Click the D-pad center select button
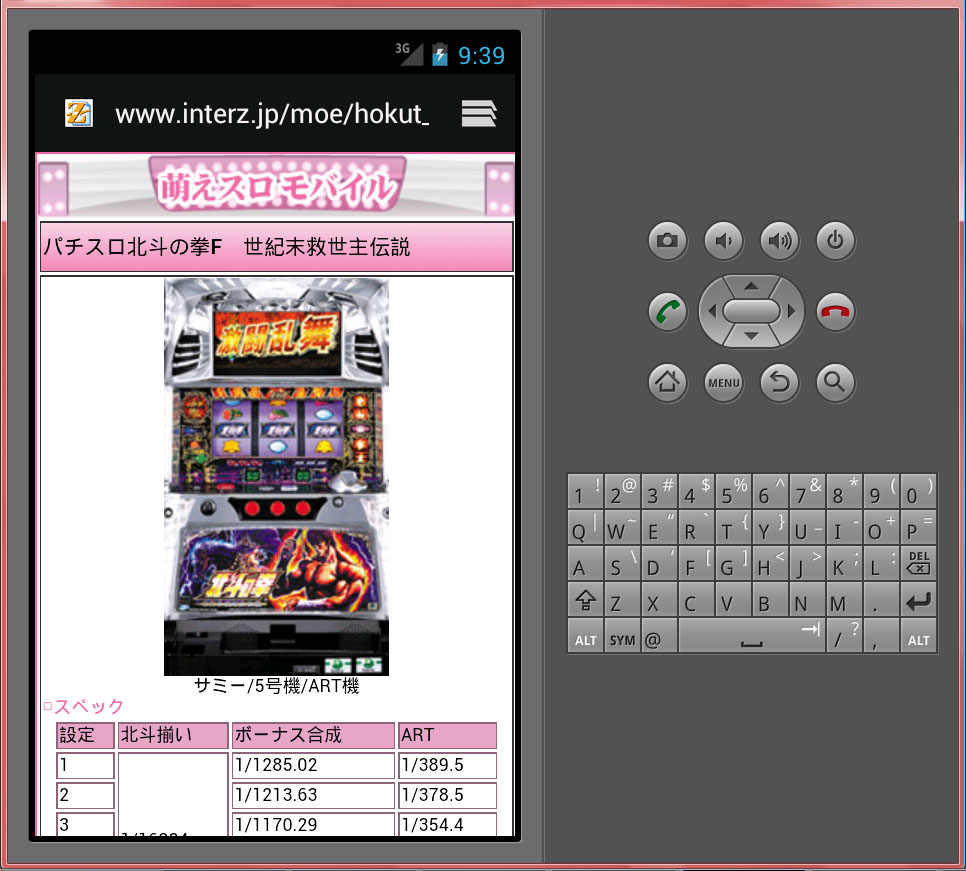 click(751, 311)
